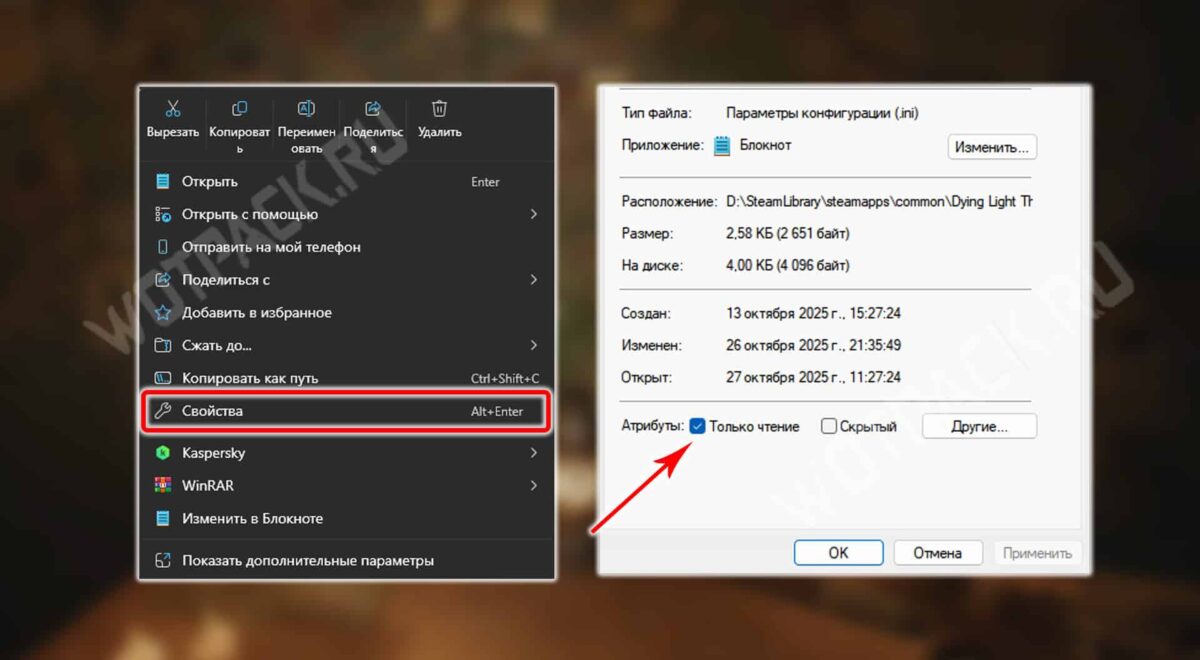Click the Share (Поделиться) icon in top row
The height and width of the screenshot is (660, 1200).
pos(373,109)
